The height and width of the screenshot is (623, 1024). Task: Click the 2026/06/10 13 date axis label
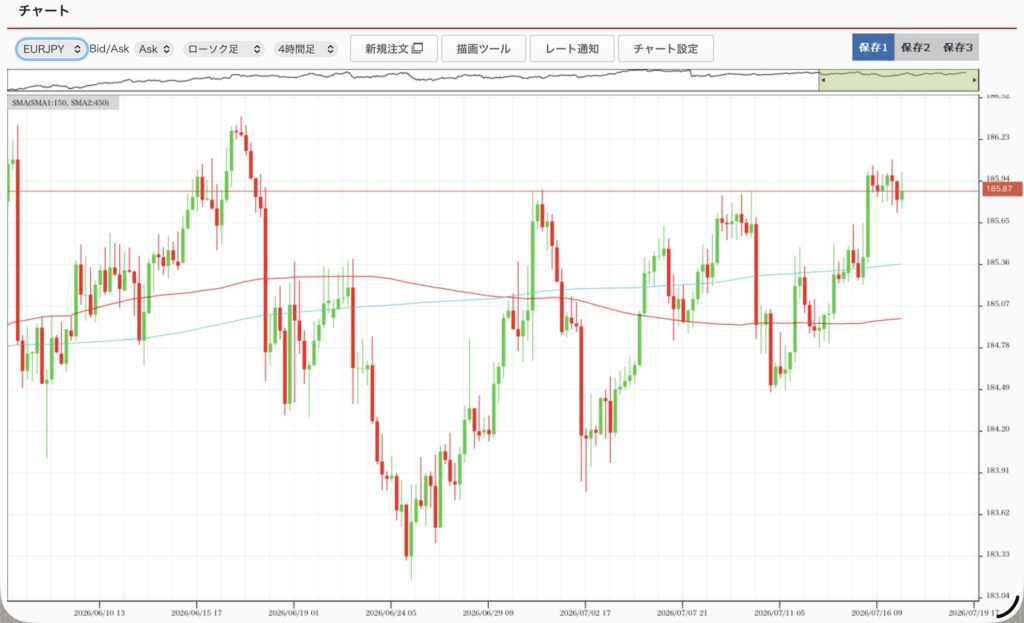click(x=99, y=613)
